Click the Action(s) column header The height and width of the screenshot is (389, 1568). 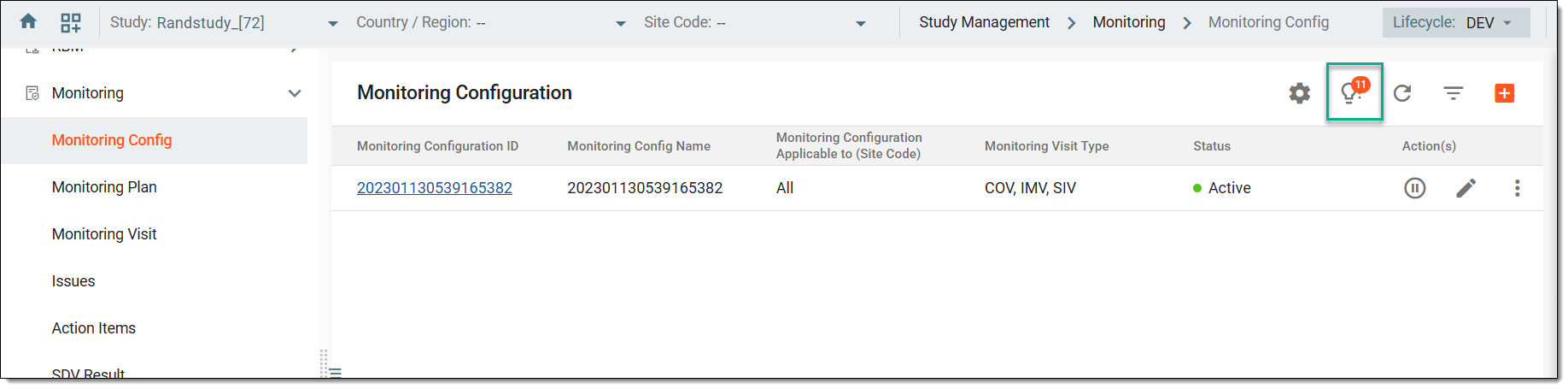(x=1429, y=146)
